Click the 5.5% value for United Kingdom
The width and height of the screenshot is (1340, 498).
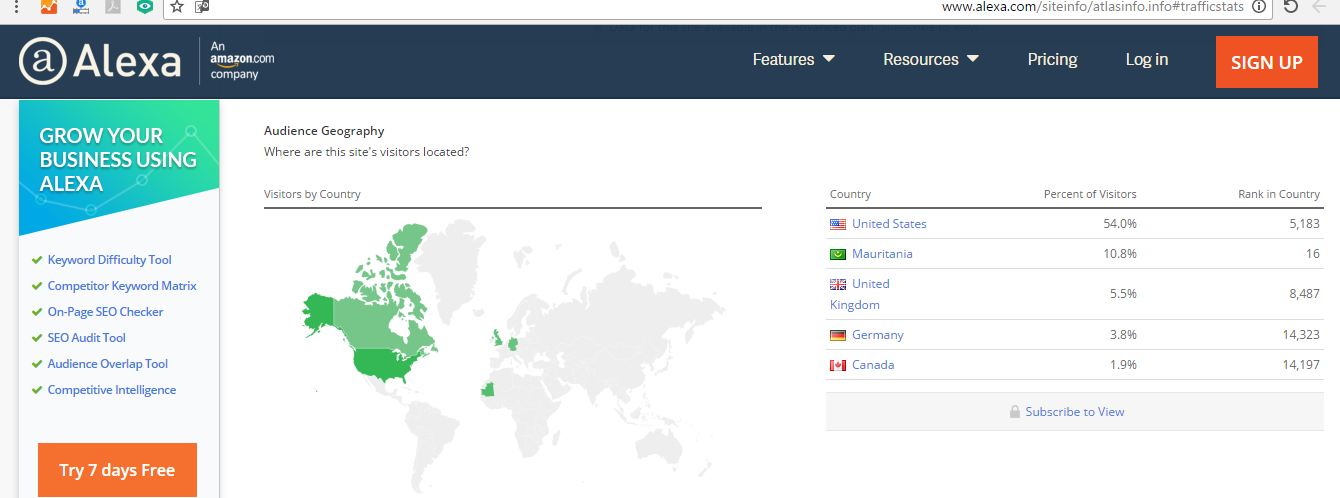pos(1123,294)
